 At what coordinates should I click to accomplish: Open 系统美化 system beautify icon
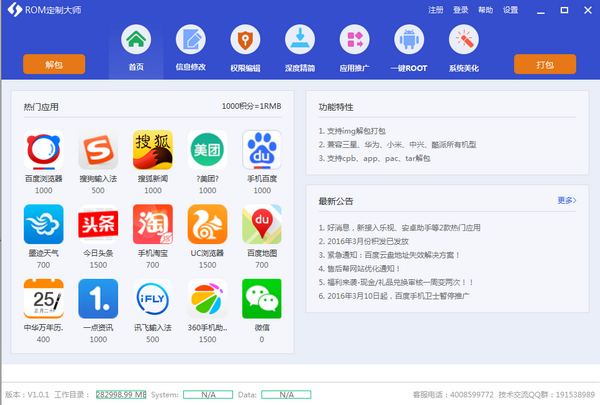pyautogui.click(x=464, y=39)
